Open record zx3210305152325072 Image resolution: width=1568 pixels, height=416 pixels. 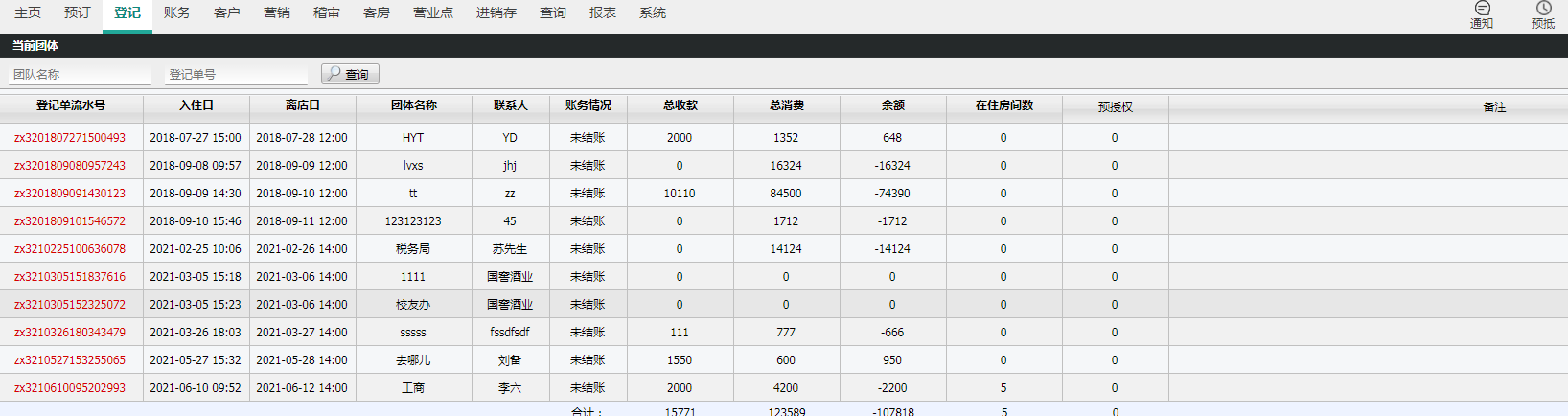coord(70,305)
